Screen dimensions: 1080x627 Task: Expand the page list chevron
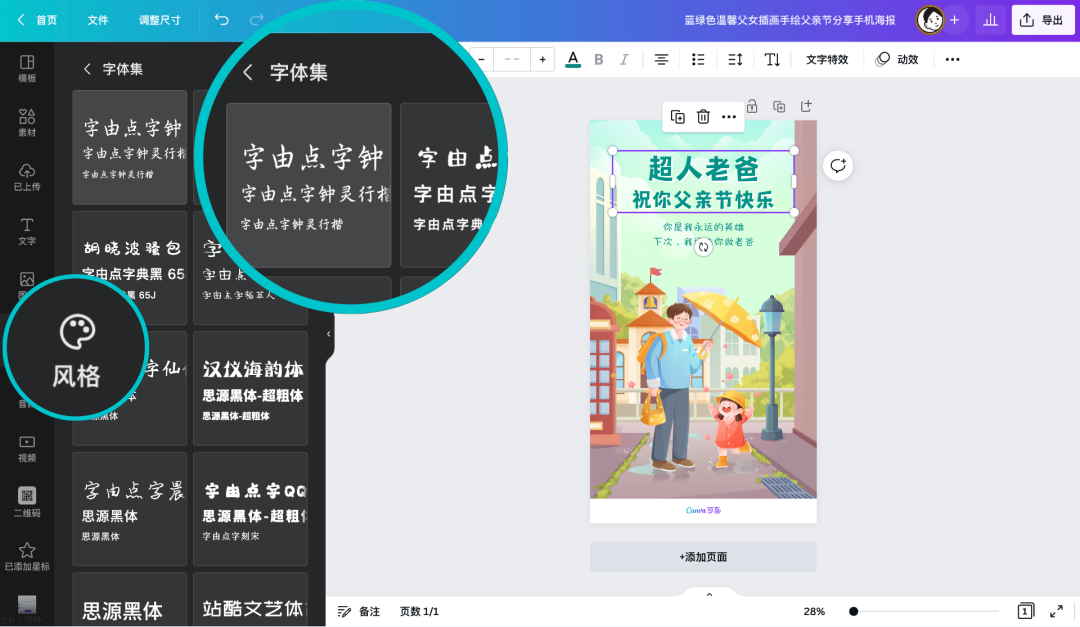pyautogui.click(x=709, y=595)
